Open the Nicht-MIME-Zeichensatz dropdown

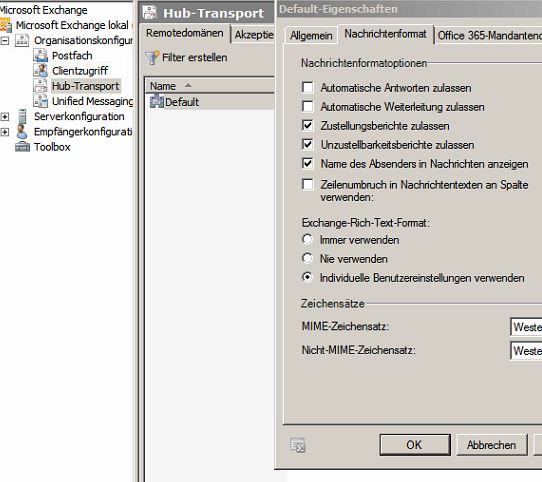click(526, 351)
